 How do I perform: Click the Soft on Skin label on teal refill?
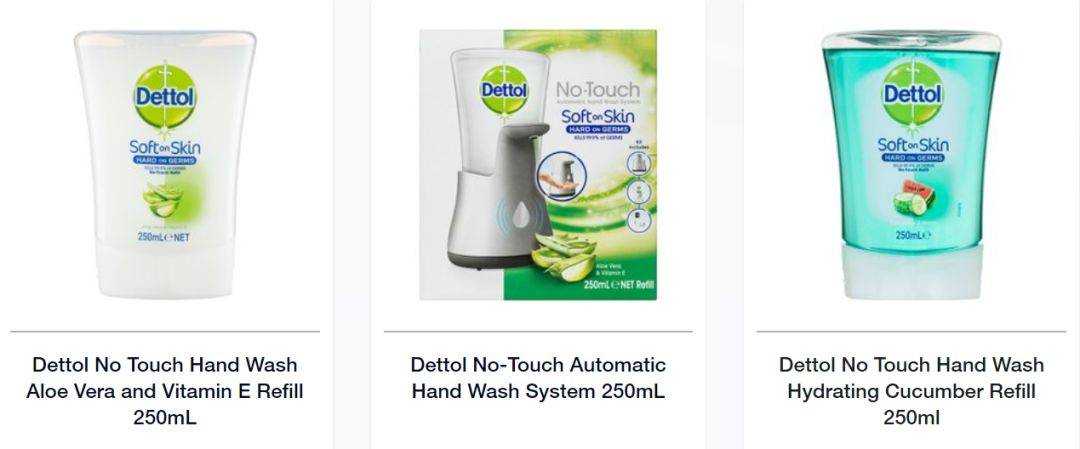pos(913,145)
